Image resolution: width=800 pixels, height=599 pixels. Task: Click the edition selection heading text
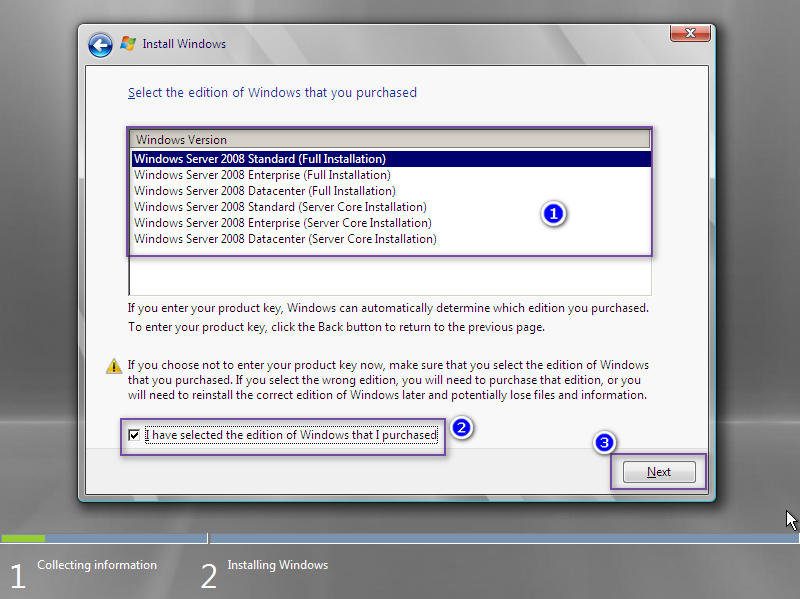click(272, 92)
